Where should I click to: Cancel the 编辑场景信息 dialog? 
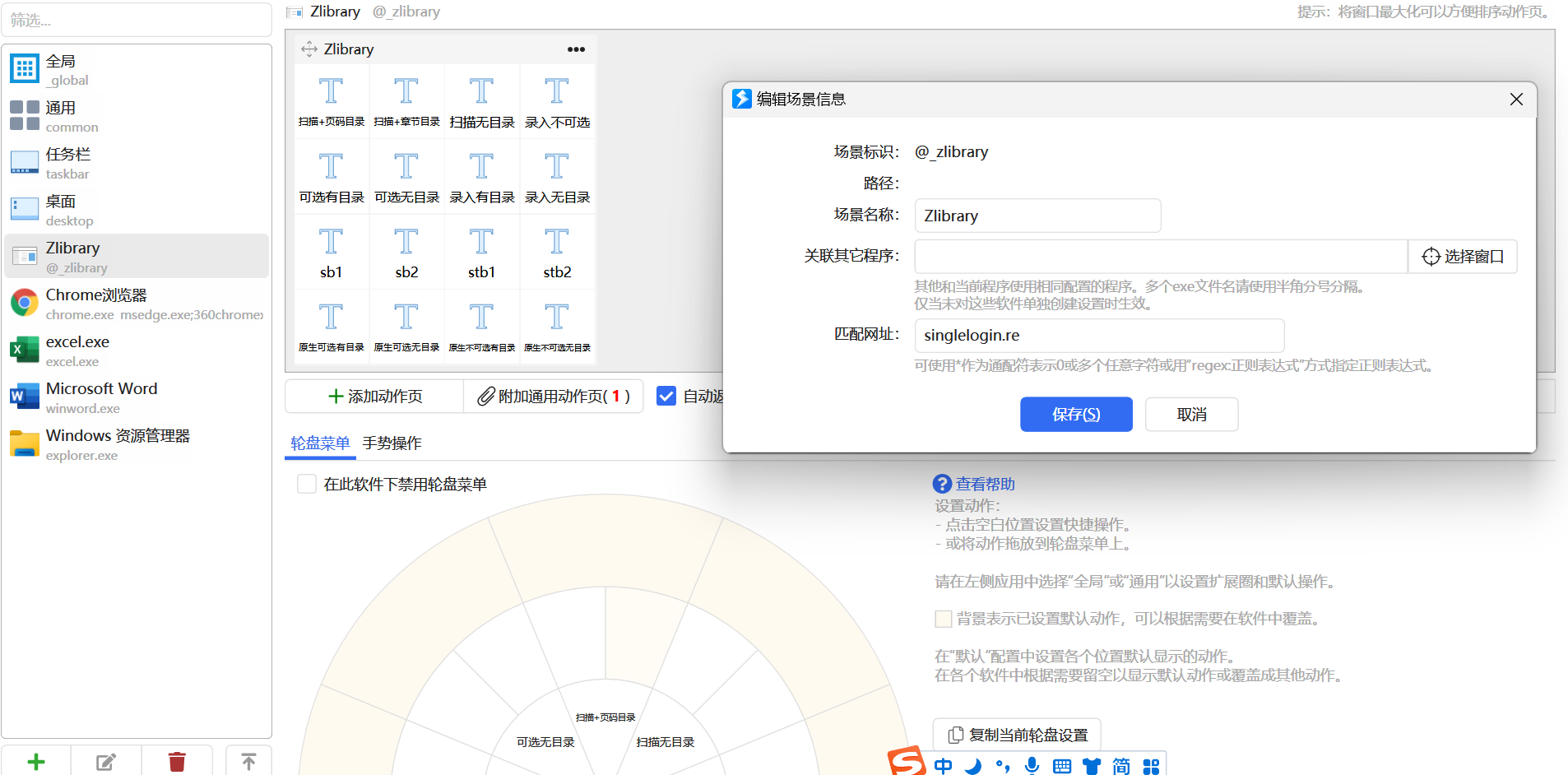point(1192,415)
